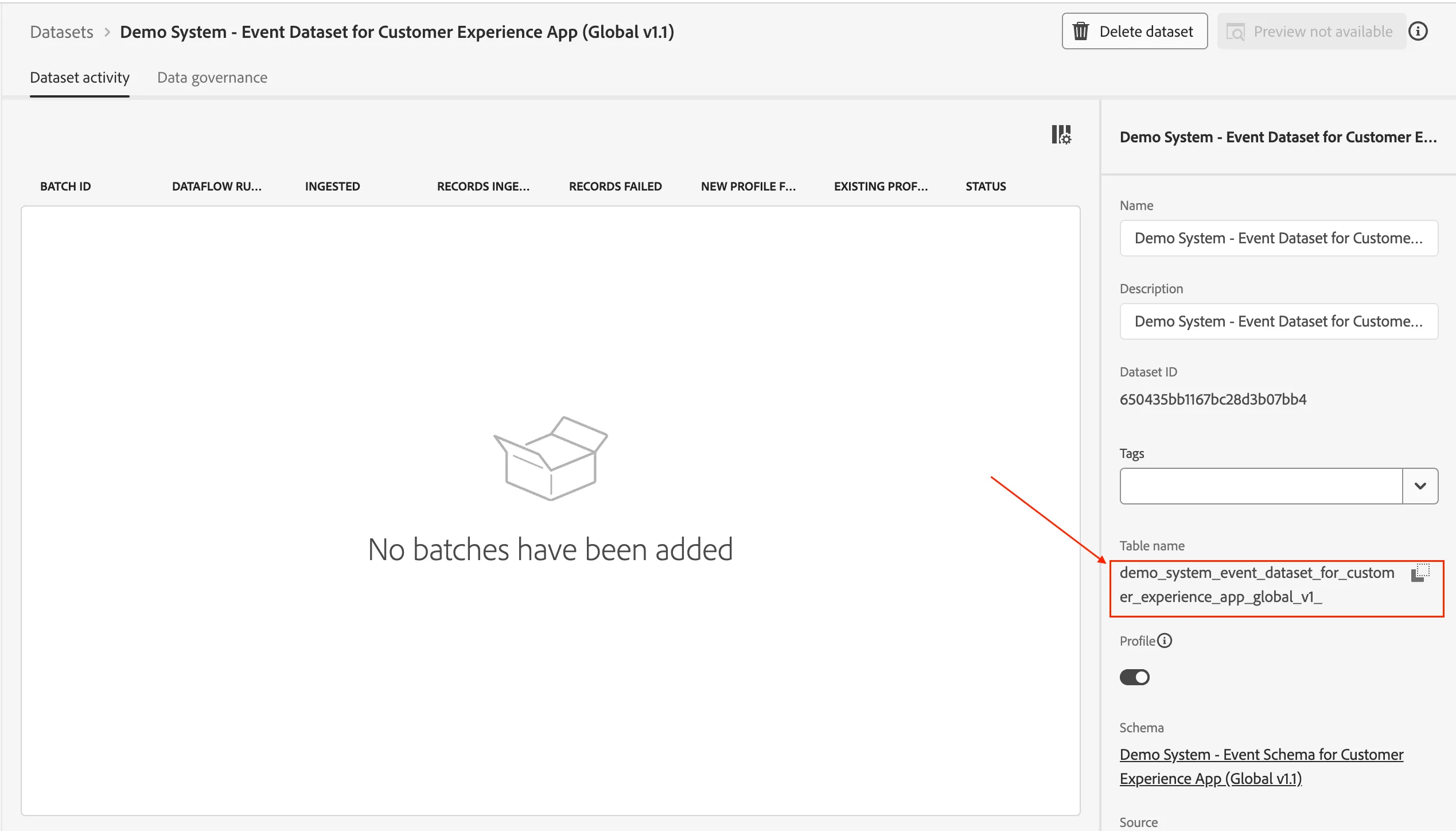
Task: Click the table name text demo_system_event_dataset
Action: pyautogui.click(x=1257, y=585)
